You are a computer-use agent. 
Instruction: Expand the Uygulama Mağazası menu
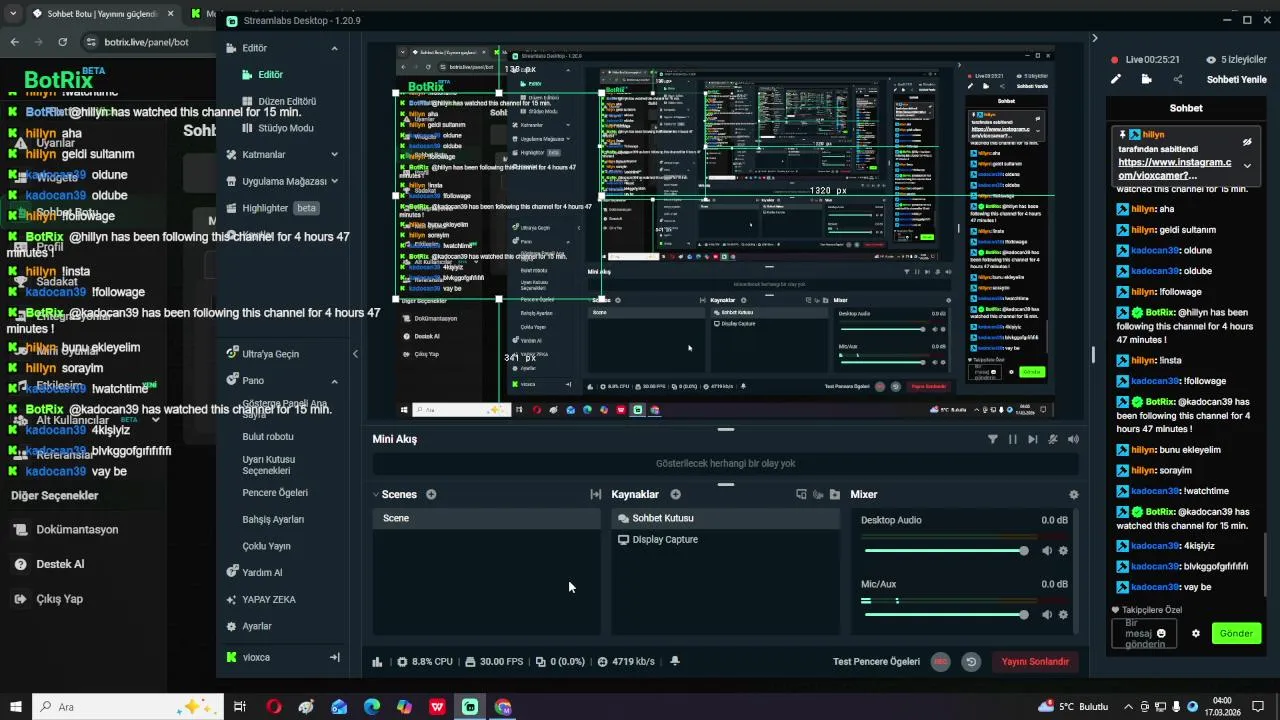click(x=334, y=181)
